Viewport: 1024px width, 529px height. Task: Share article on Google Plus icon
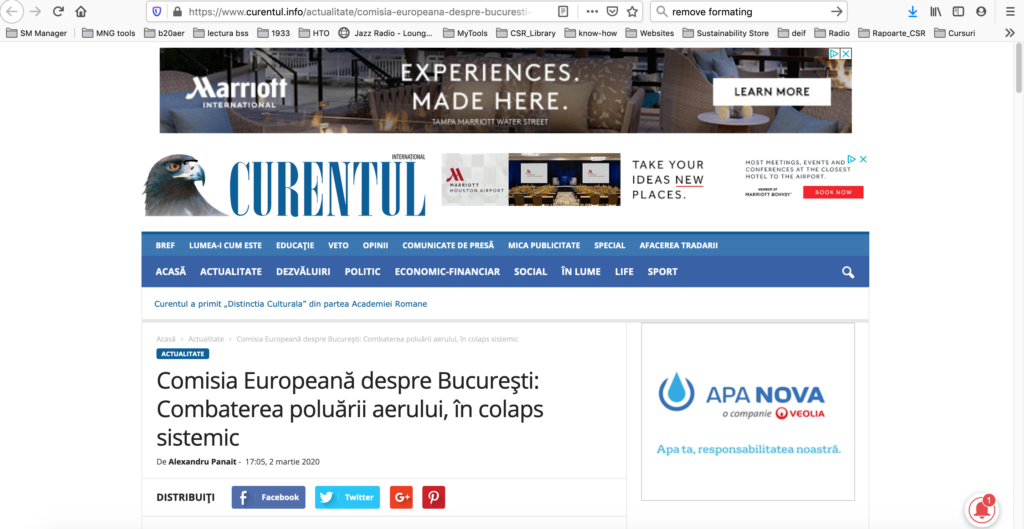click(402, 497)
